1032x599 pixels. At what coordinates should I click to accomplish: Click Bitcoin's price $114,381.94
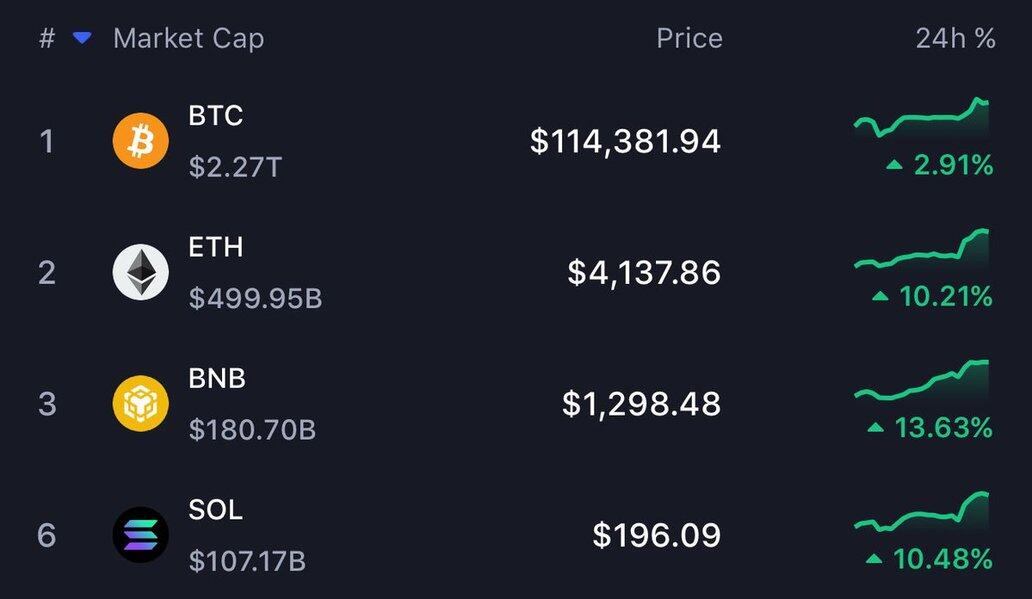click(625, 141)
